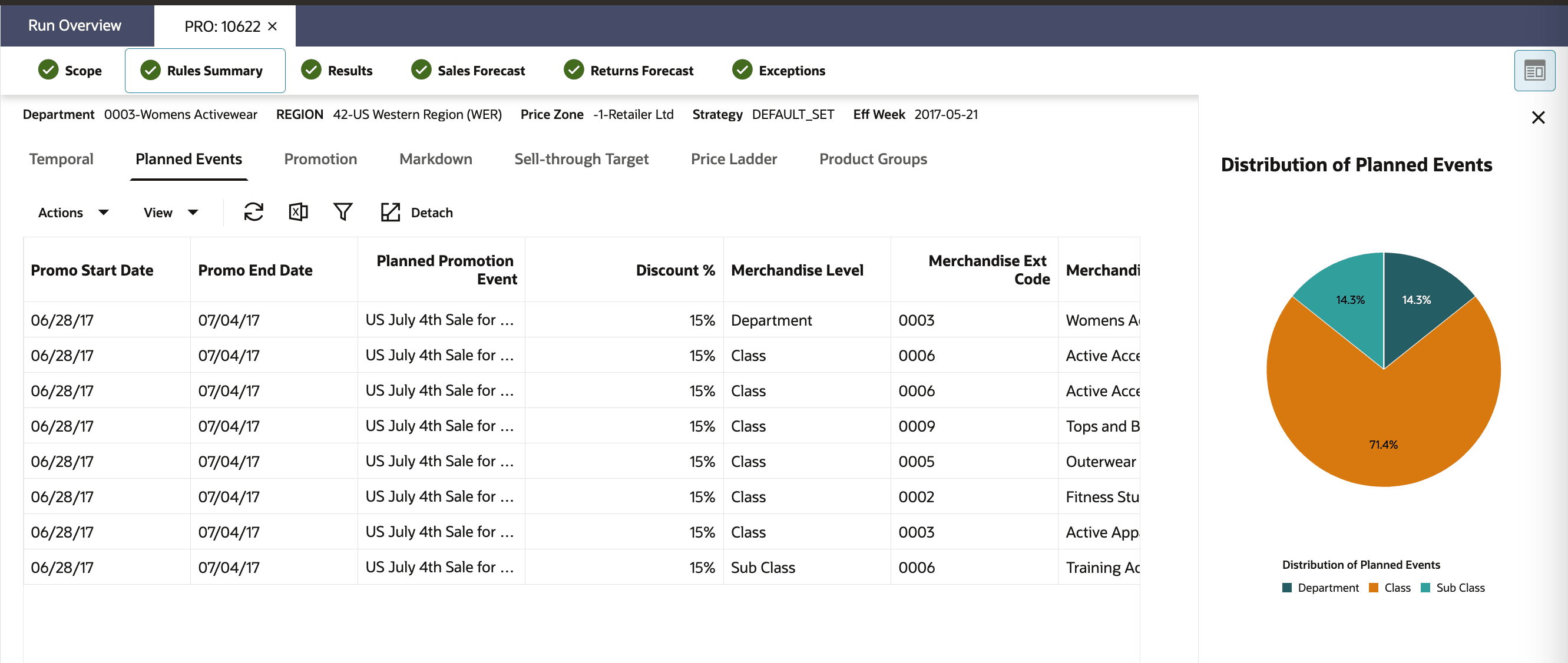The height and width of the screenshot is (663, 1568).
Task: Click the refresh table icon
Action: coord(253,213)
